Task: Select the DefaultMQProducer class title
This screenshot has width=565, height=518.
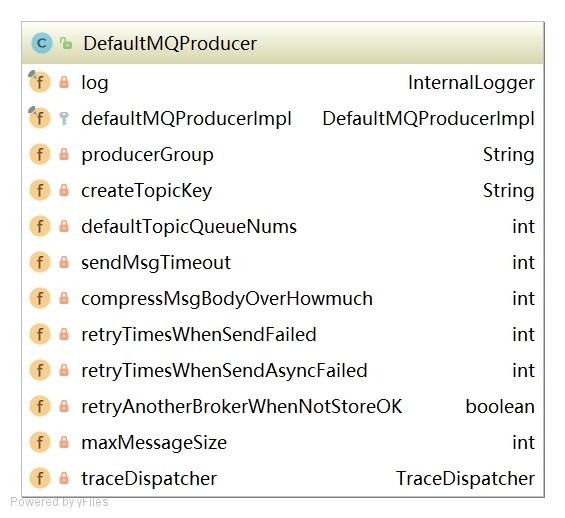Action: [170, 44]
